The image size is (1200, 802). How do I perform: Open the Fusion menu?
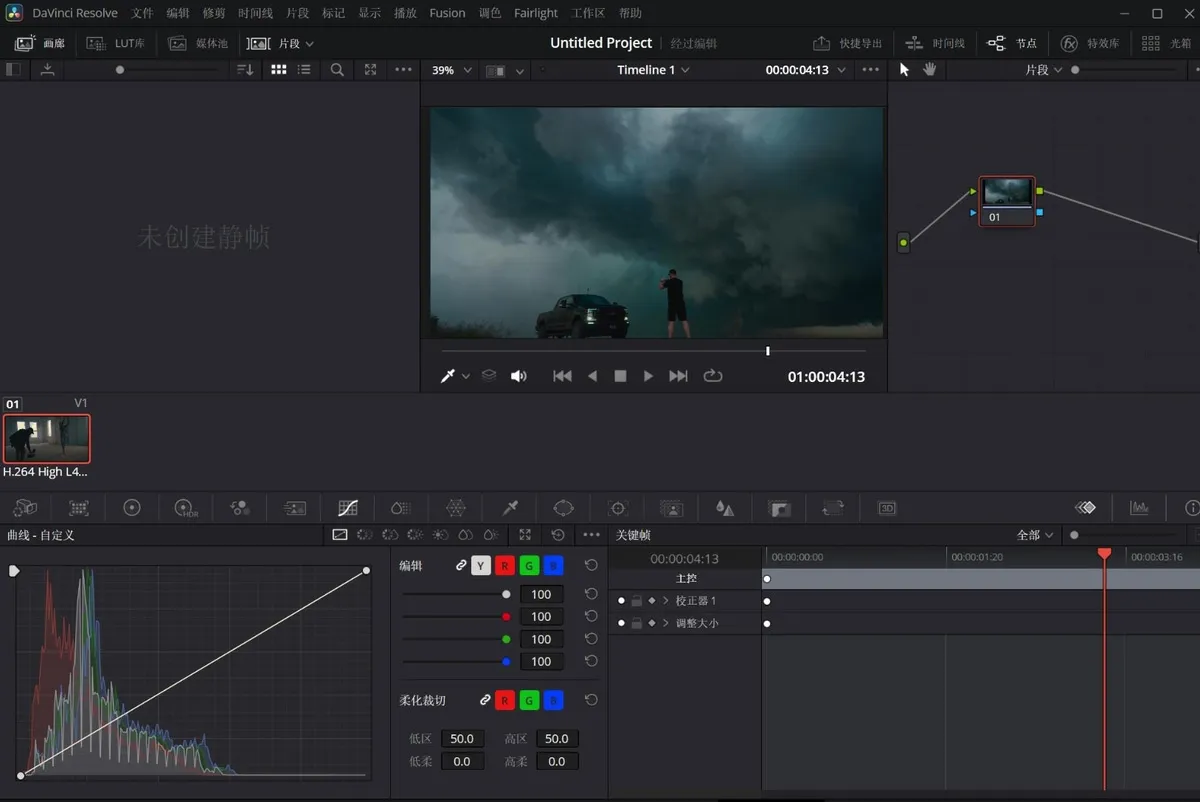[447, 13]
